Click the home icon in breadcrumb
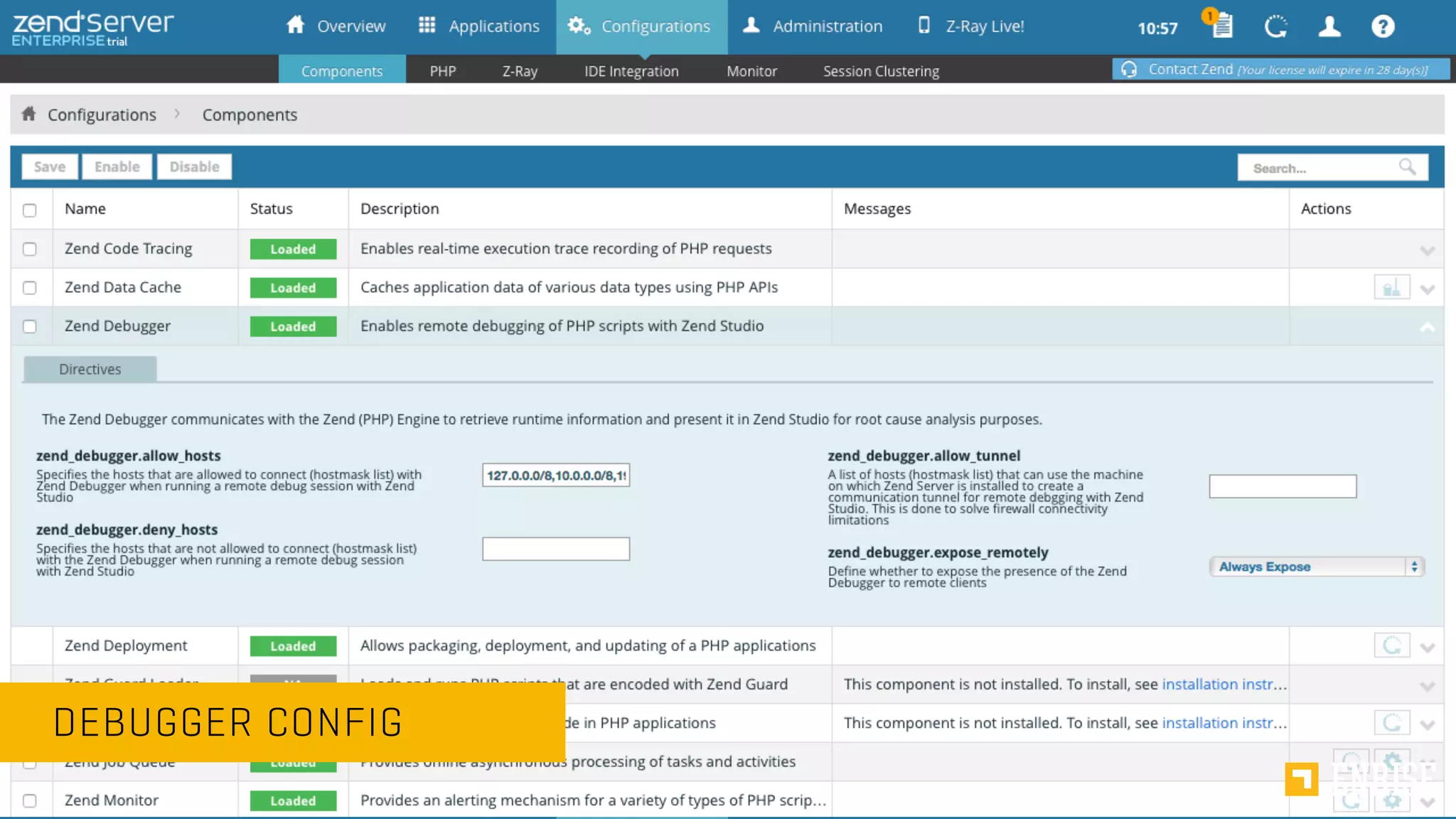This screenshot has height=819, width=1456. pos(28,114)
